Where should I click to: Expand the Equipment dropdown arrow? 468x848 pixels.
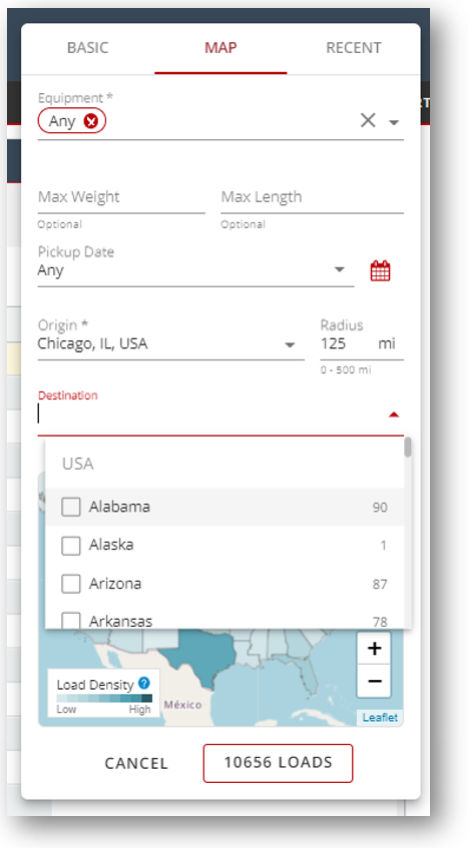pyautogui.click(x=394, y=123)
